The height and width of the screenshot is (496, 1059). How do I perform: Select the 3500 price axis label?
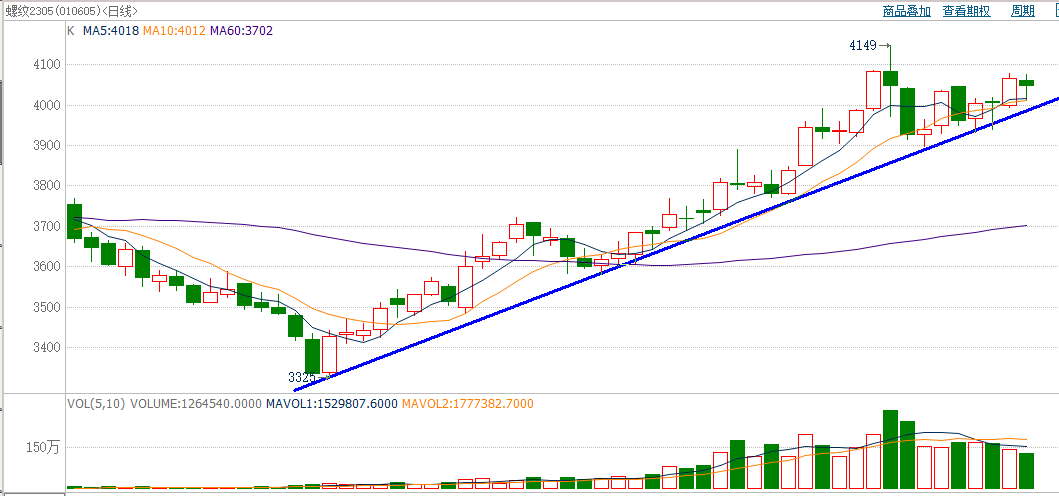47,307
